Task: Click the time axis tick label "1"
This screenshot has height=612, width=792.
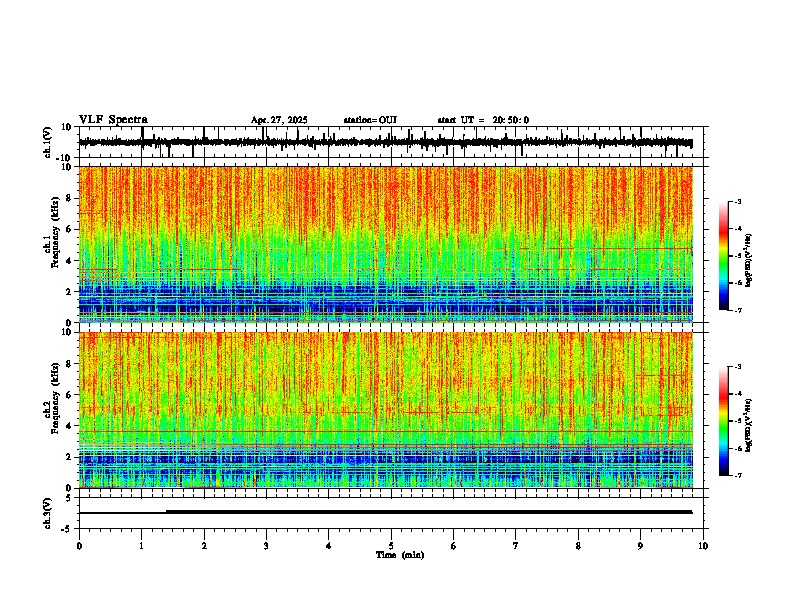Action: [141, 545]
